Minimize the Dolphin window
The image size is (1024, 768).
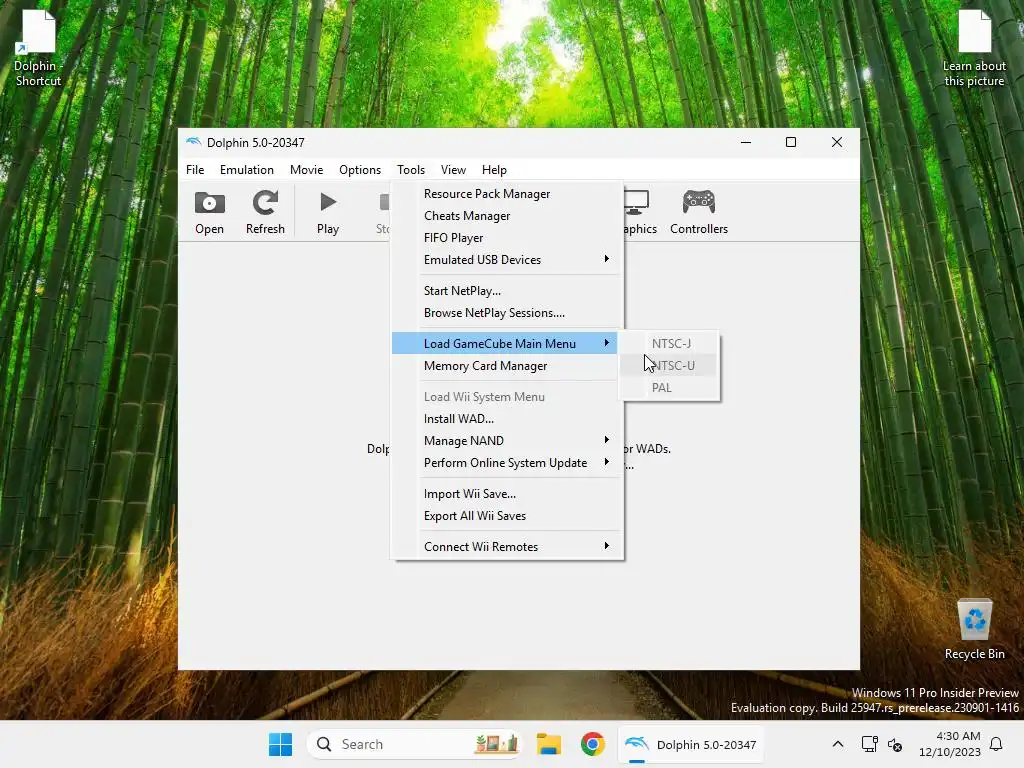coord(746,142)
